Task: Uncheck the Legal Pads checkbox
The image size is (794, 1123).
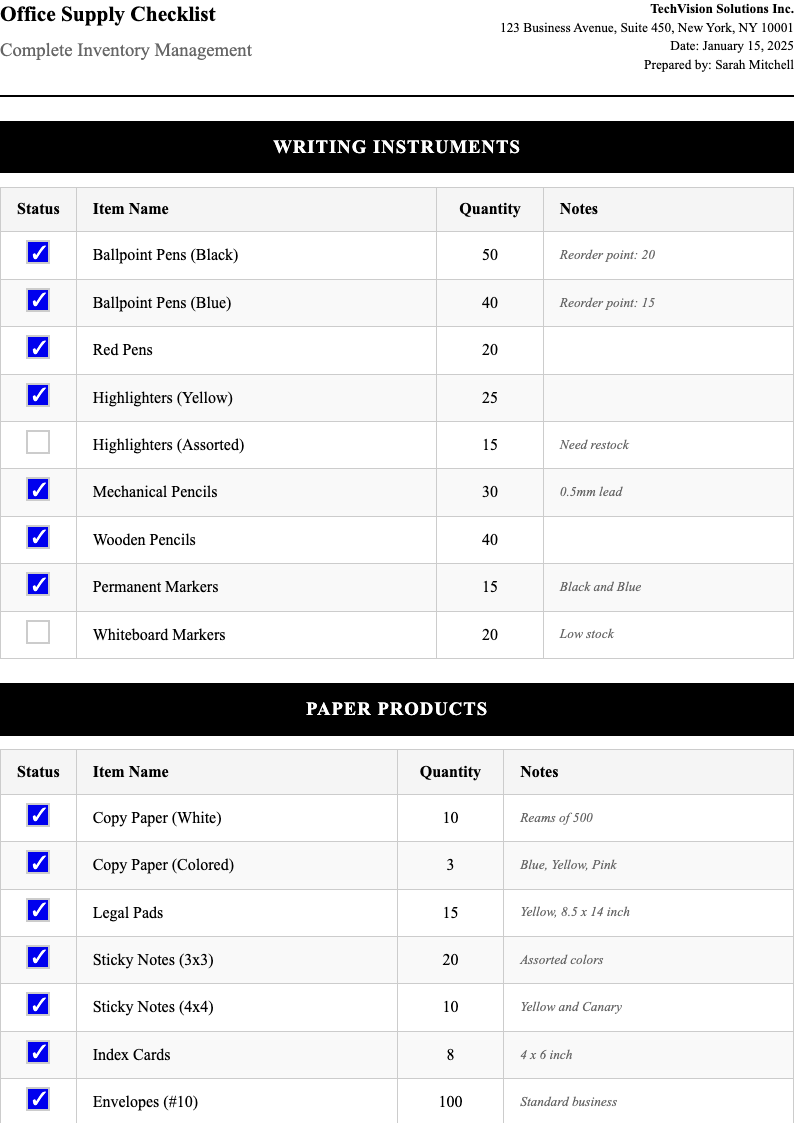Action: click(x=38, y=910)
